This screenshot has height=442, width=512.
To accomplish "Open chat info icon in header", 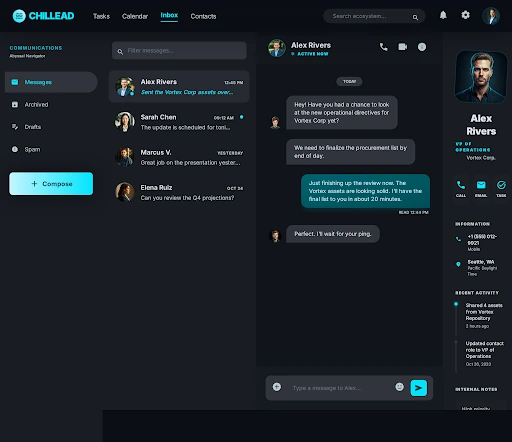I will click(422, 47).
